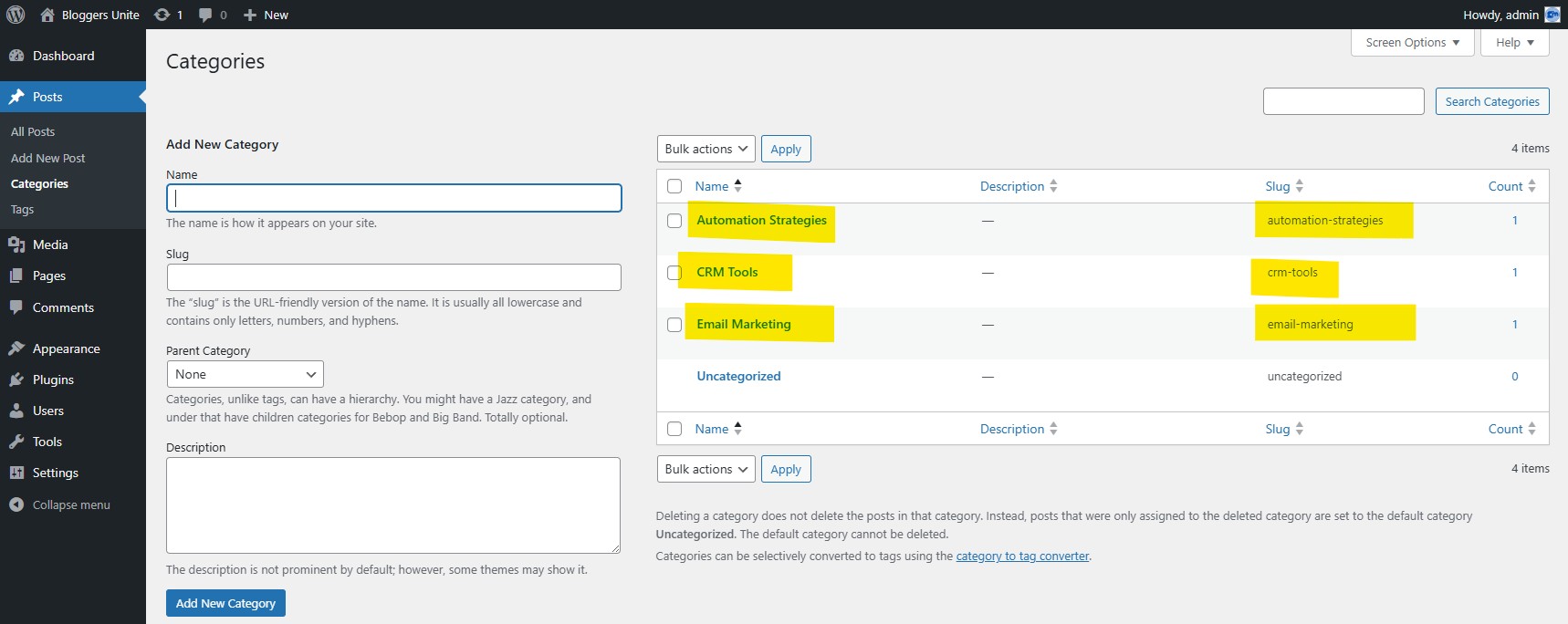This screenshot has width=1568, height=624.
Task: Expand Screen Options panel
Action: pyautogui.click(x=1413, y=42)
